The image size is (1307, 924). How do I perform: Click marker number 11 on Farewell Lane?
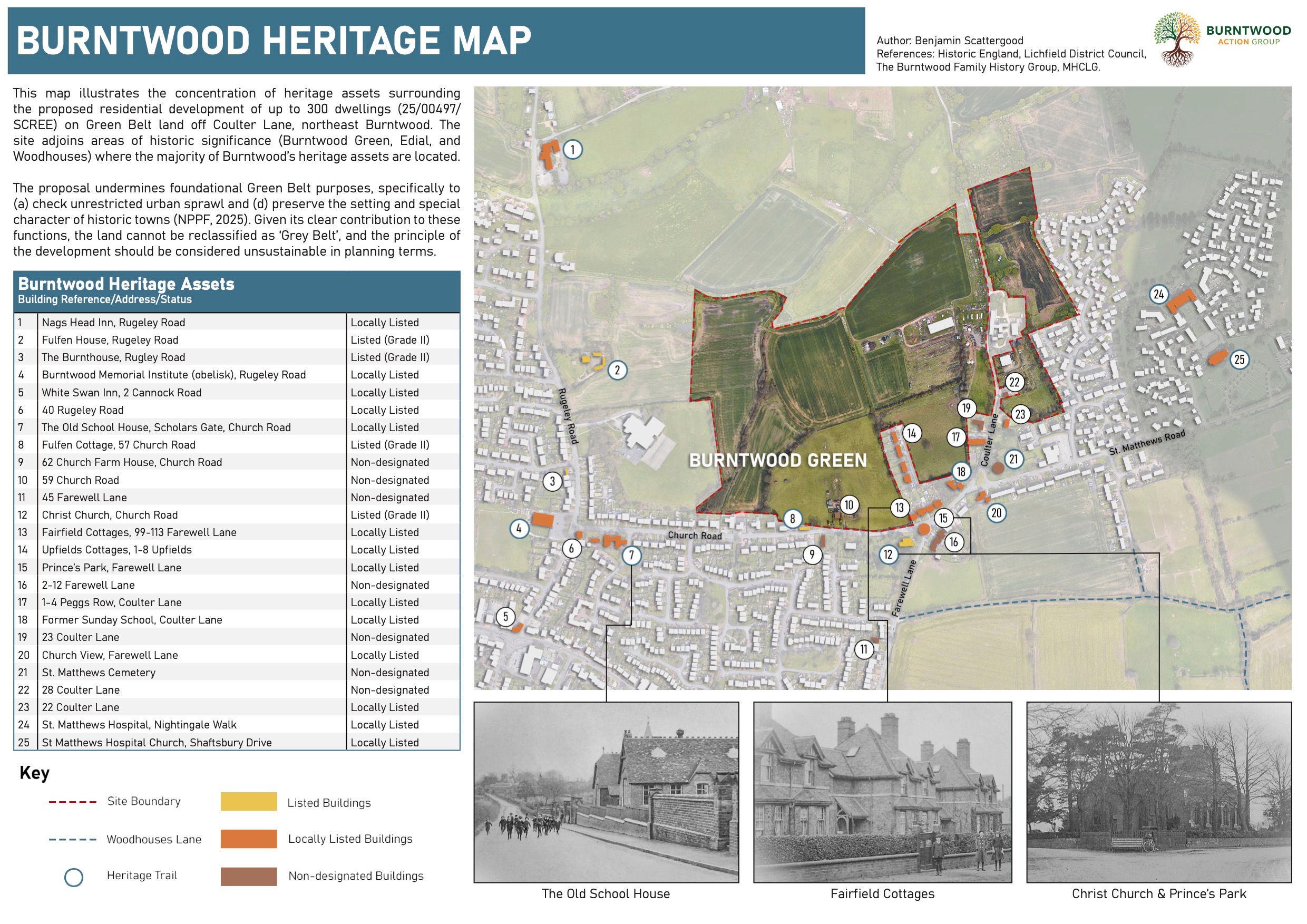coord(864,649)
